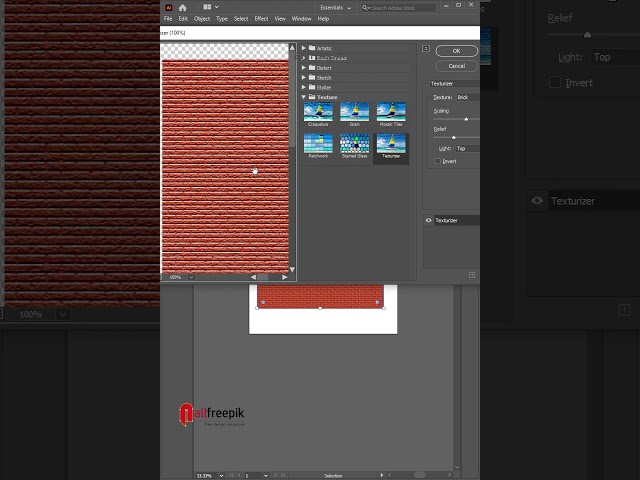Viewport: 640px width, 480px height.
Task: Click the horizontal document scrollbar thumb
Action: click(420, 475)
